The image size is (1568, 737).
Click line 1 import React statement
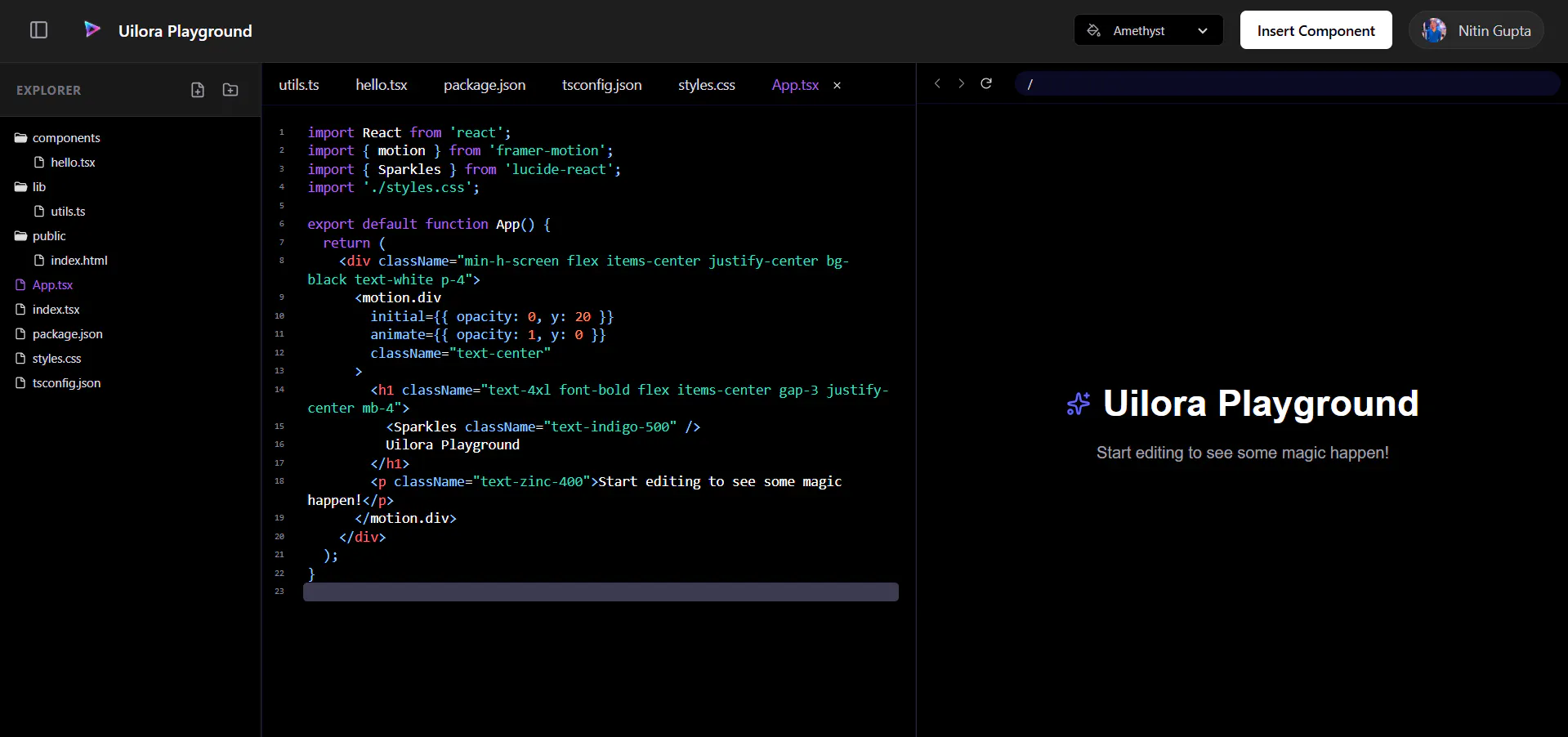(409, 132)
